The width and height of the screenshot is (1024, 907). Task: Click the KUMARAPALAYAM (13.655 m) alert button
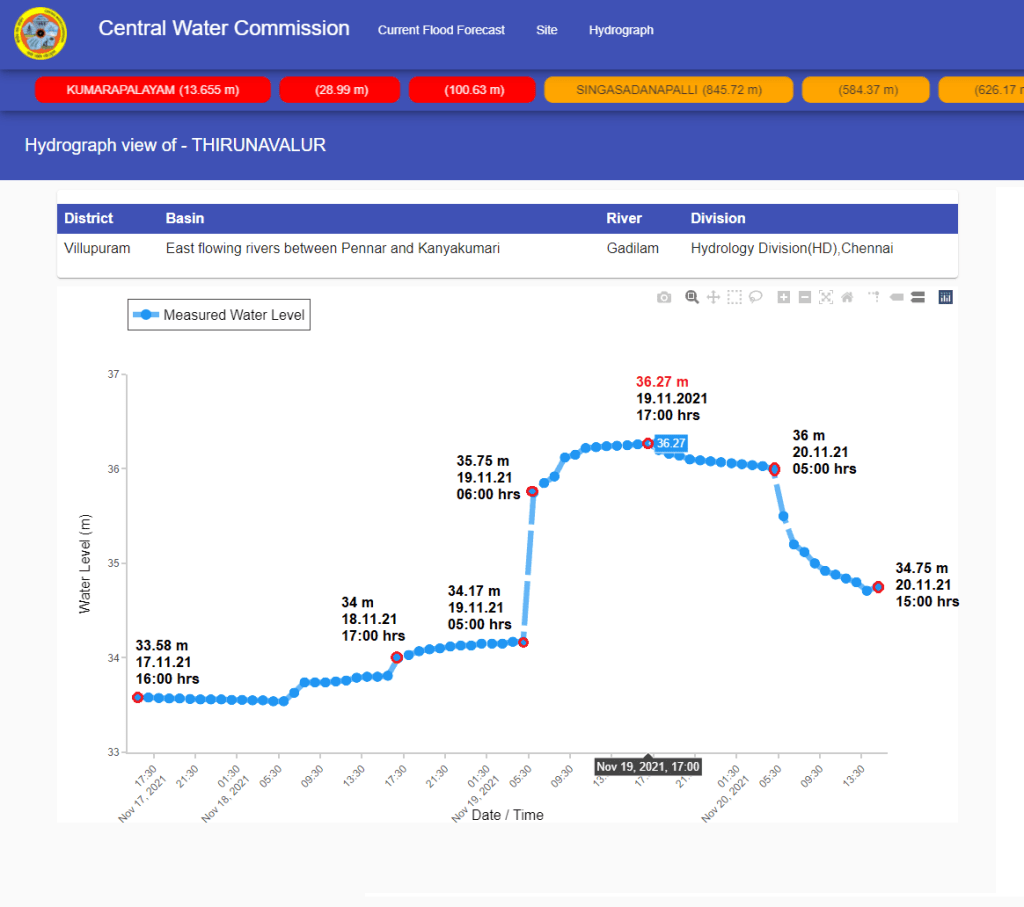tap(153, 90)
